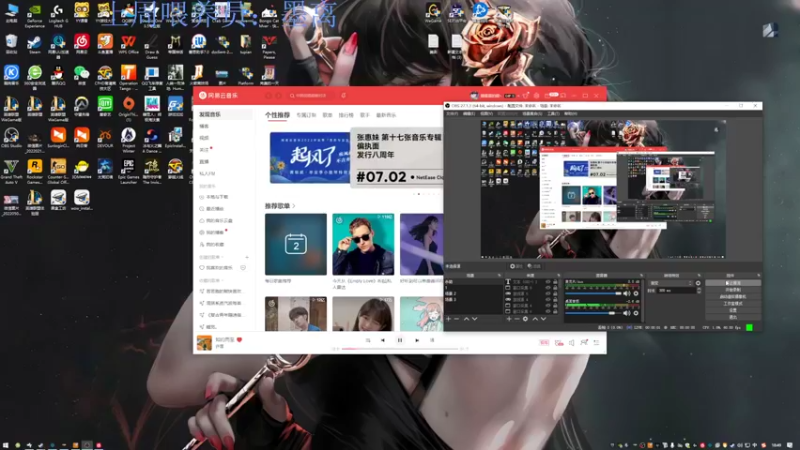800x450 pixels.
Task: Seek on NetEase playback progress bar
Action: (399, 349)
